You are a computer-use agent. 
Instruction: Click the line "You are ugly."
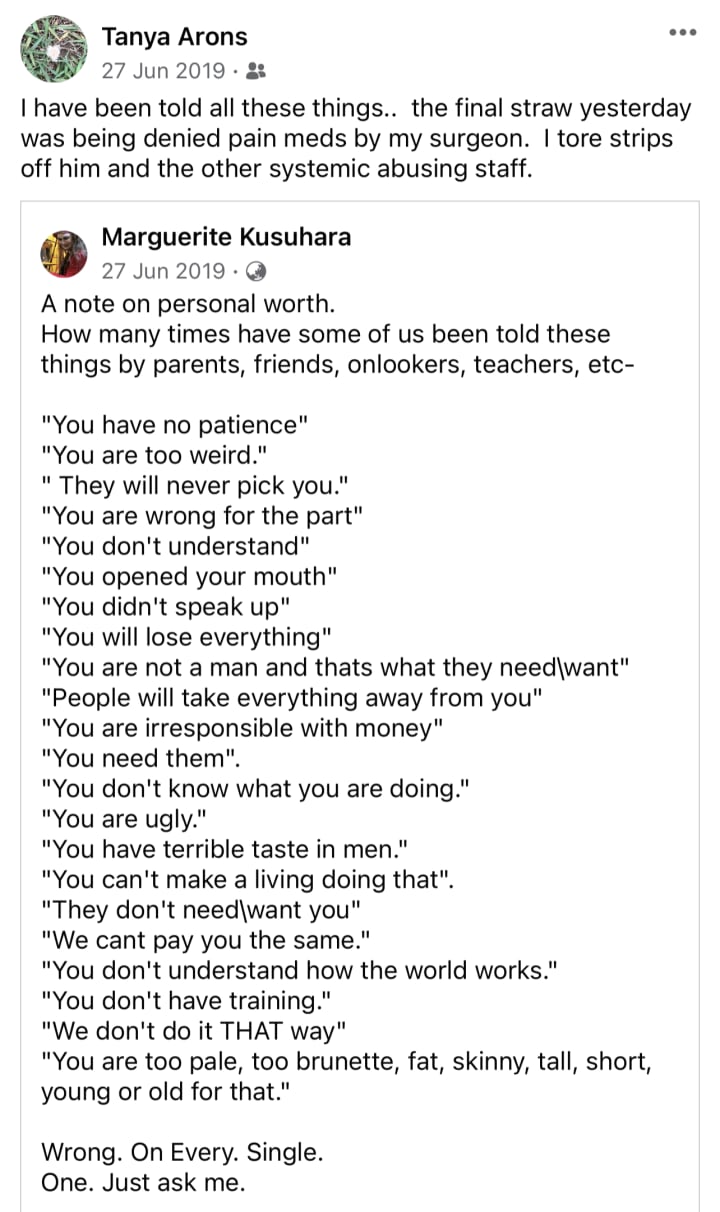(x=125, y=819)
